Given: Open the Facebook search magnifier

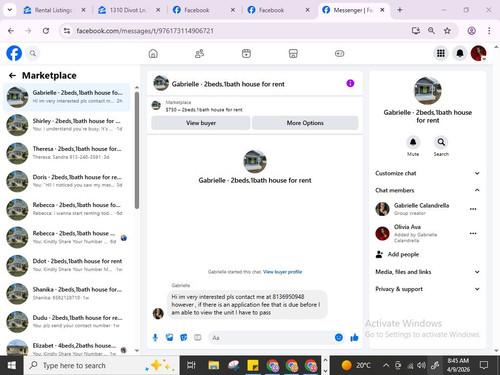Looking at the screenshot, I should pyautogui.click(x=33, y=53).
